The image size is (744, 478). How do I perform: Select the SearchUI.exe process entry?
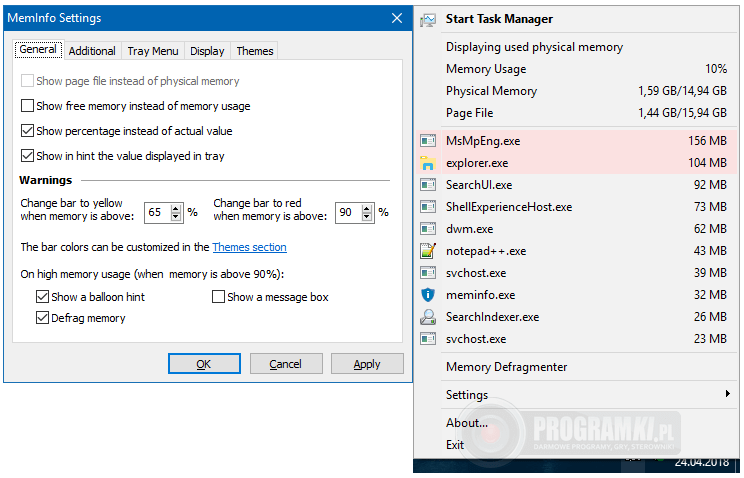coord(577,185)
